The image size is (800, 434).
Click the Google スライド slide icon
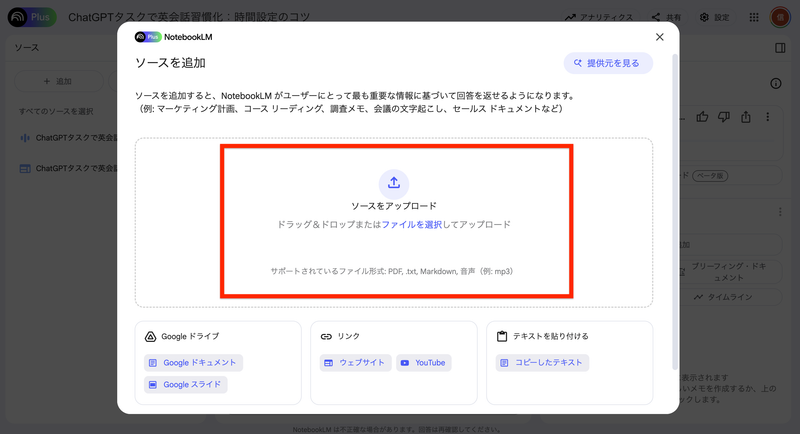153,385
